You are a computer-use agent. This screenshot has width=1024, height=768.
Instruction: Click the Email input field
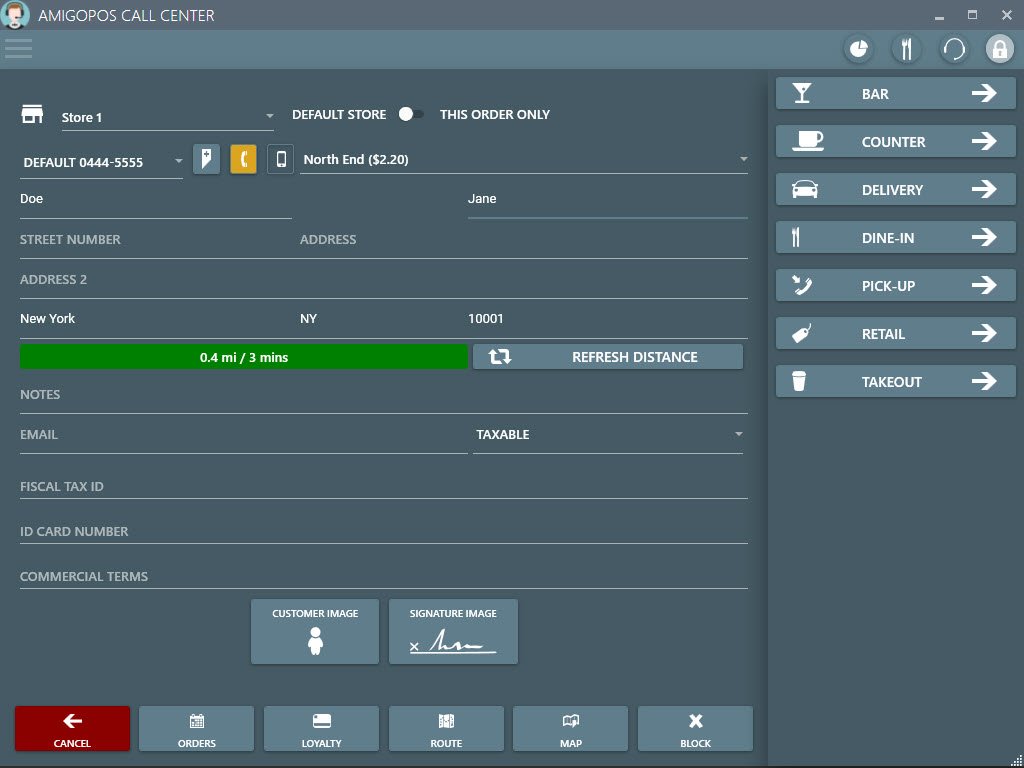point(242,436)
